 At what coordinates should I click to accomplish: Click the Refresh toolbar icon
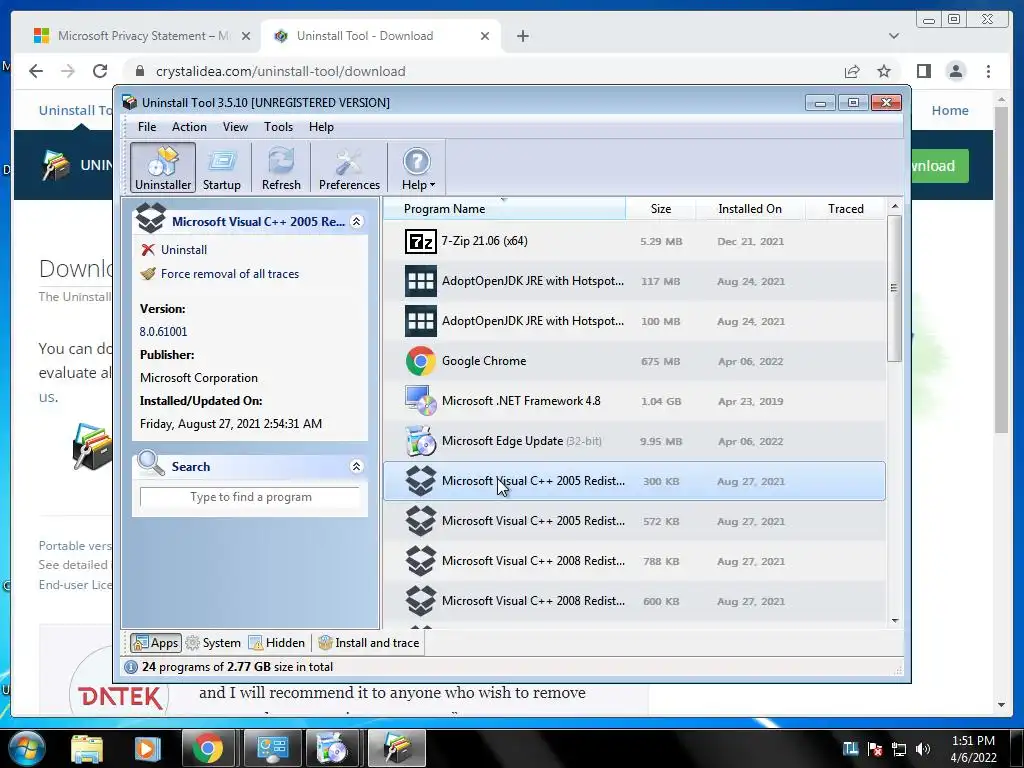coord(281,168)
